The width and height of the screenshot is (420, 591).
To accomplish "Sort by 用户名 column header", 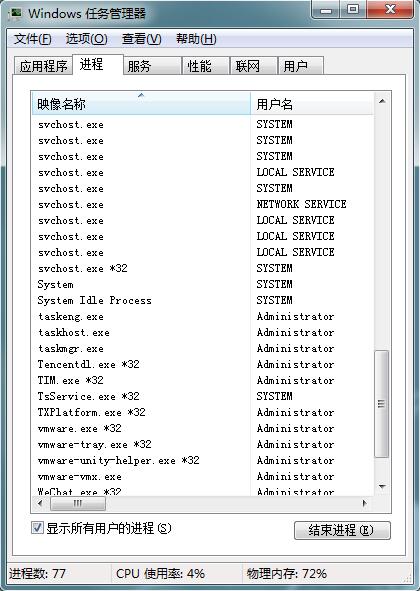I will coord(312,104).
